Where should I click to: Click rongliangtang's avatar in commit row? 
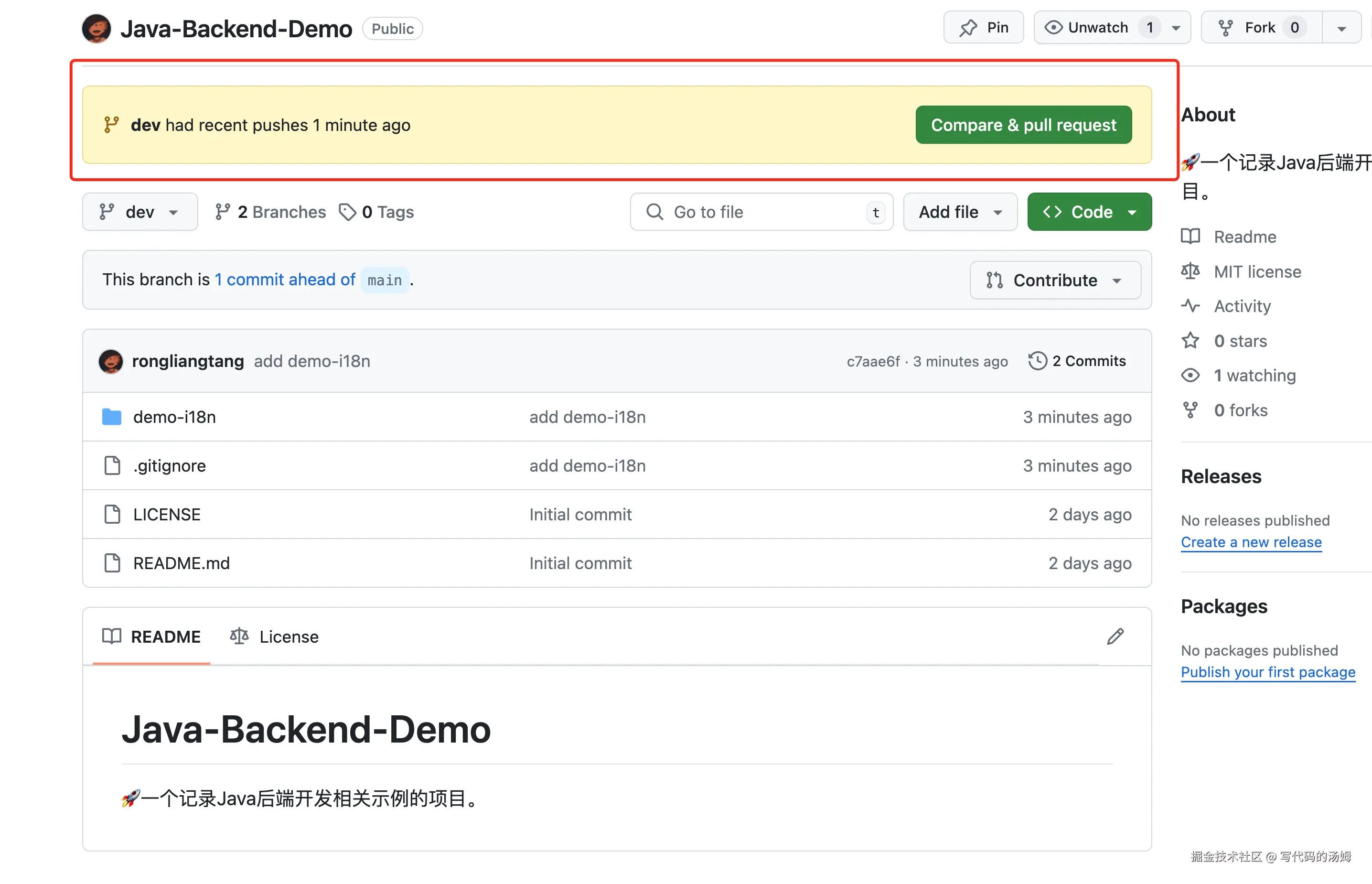pyautogui.click(x=111, y=361)
